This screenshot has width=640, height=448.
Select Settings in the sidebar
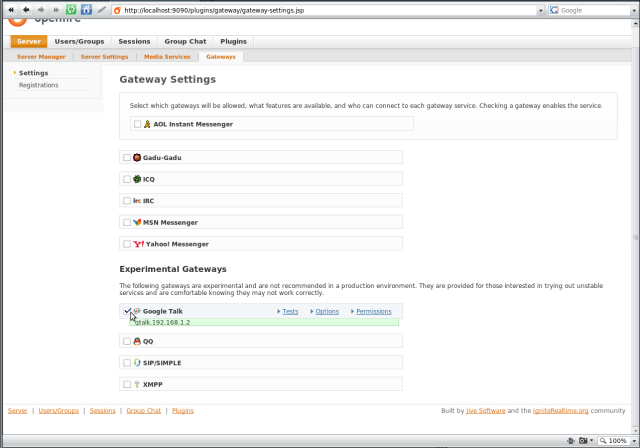[33, 73]
